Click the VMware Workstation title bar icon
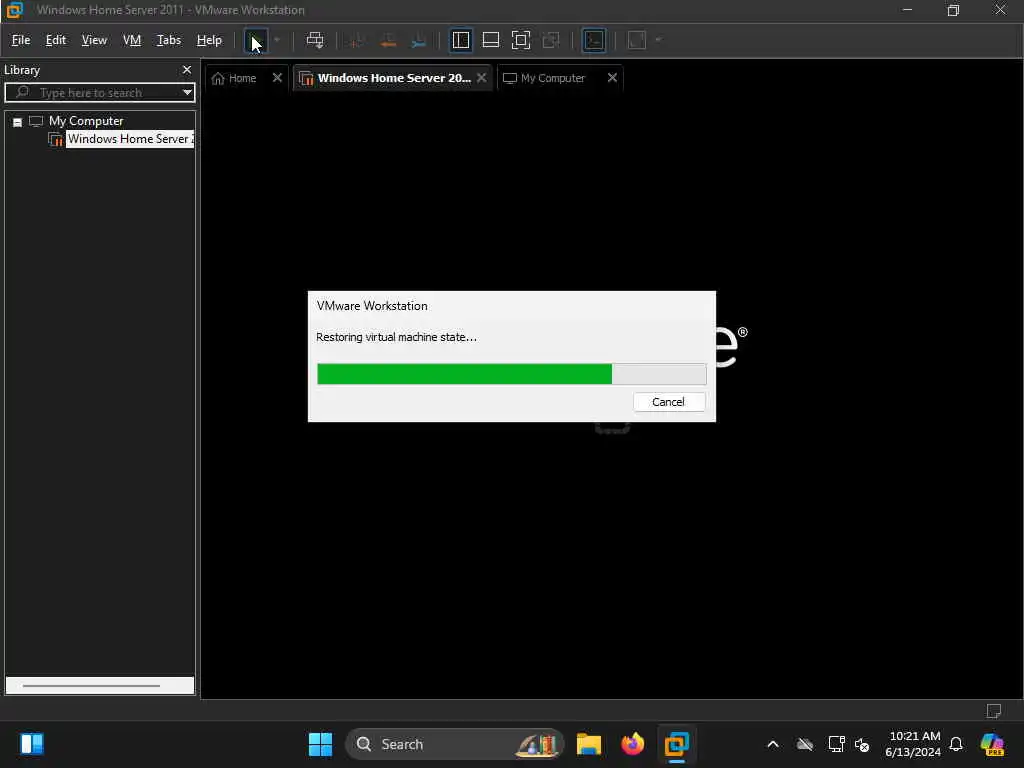This screenshot has height=768, width=1024. pos(14,10)
